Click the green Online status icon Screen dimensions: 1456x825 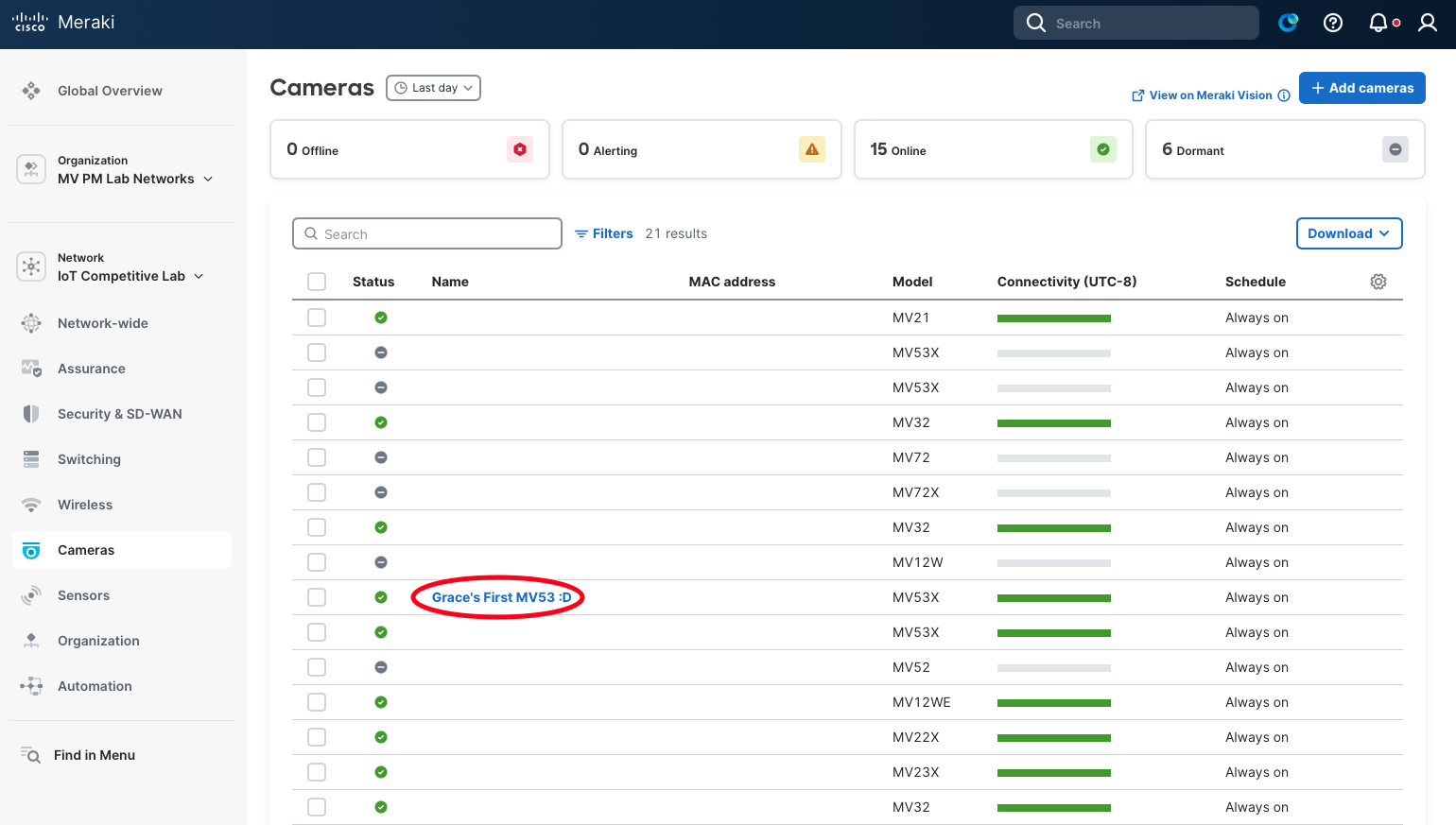1103,149
